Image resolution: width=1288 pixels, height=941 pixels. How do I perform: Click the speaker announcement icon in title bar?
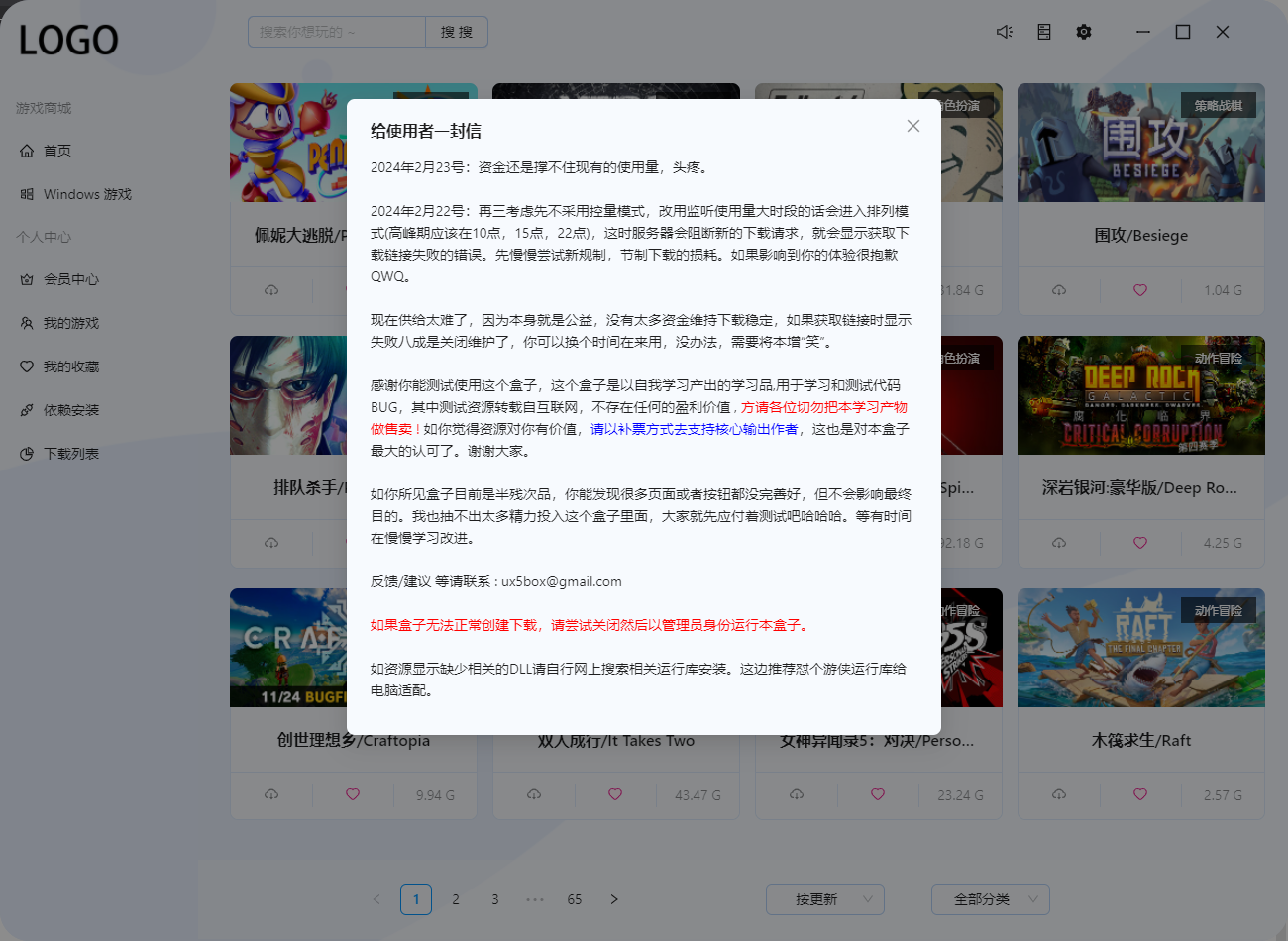pyautogui.click(x=1005, y=32)
